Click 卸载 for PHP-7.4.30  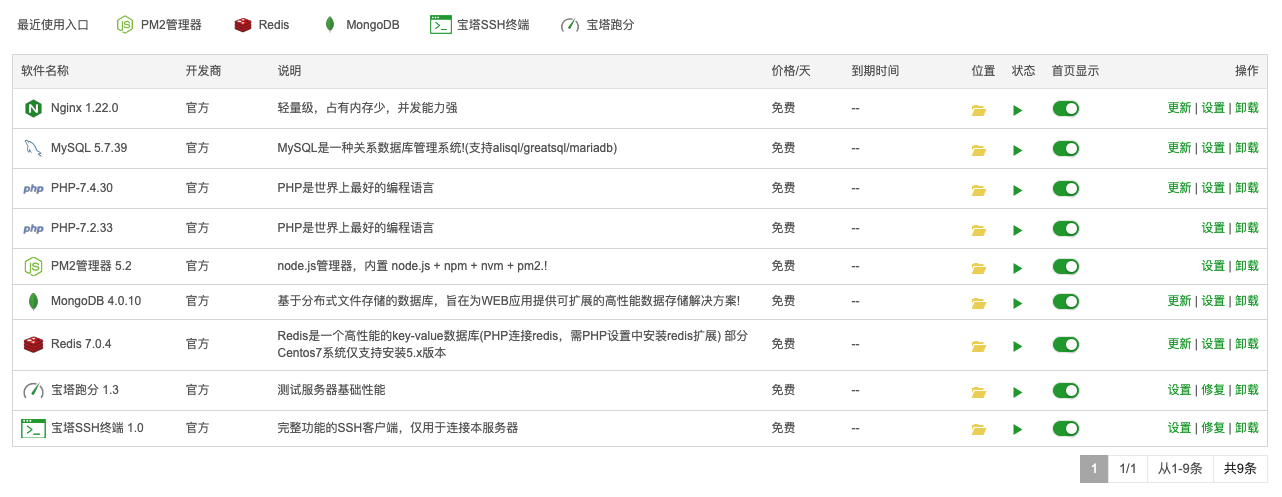click(x=1247, y=188)
